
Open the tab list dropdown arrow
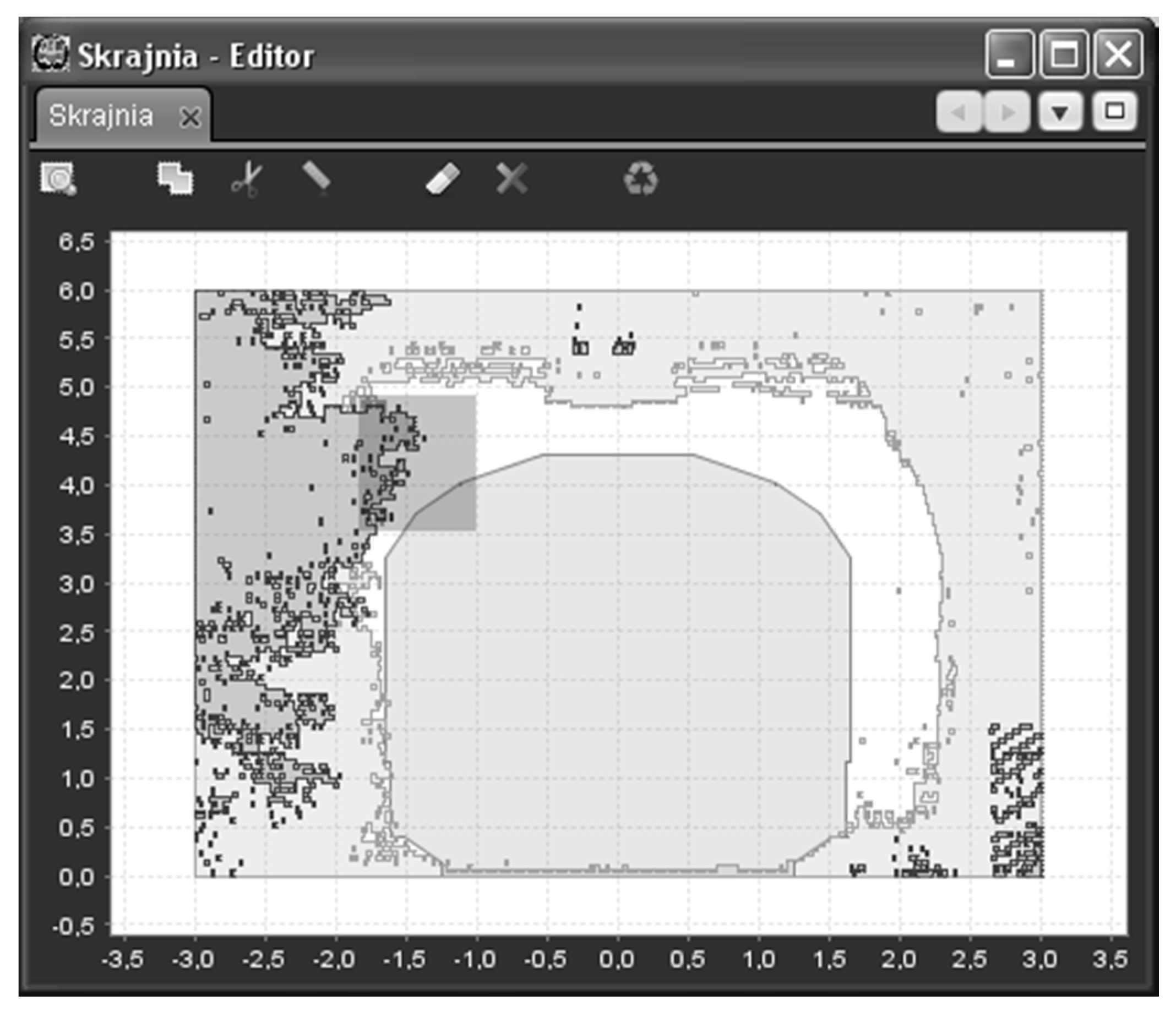pos(1060,112)
